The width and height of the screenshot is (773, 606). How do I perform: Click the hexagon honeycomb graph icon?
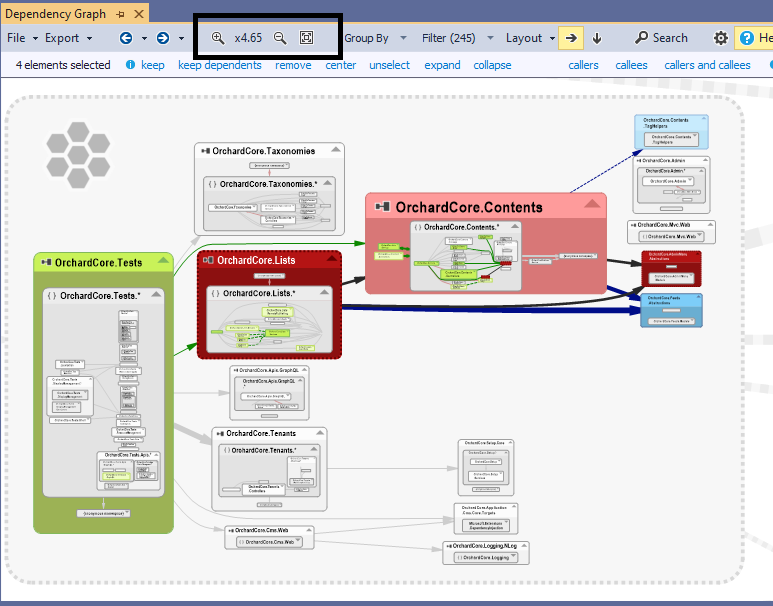(x=78, y=155)
